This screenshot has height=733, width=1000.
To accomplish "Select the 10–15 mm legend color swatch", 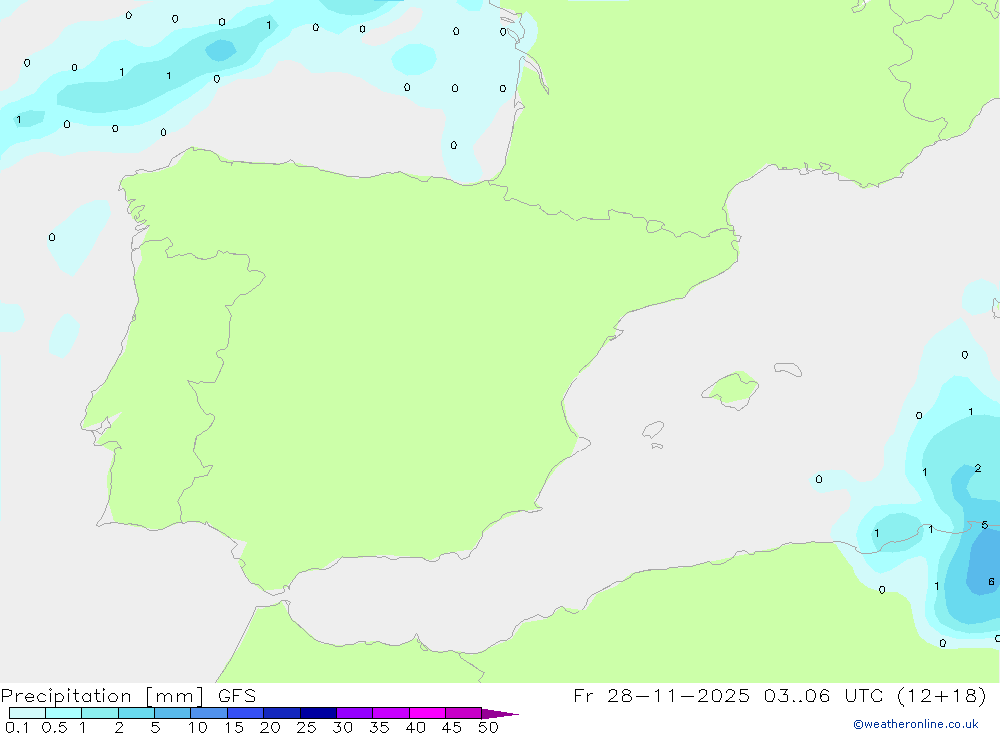I will coord(209,713).
